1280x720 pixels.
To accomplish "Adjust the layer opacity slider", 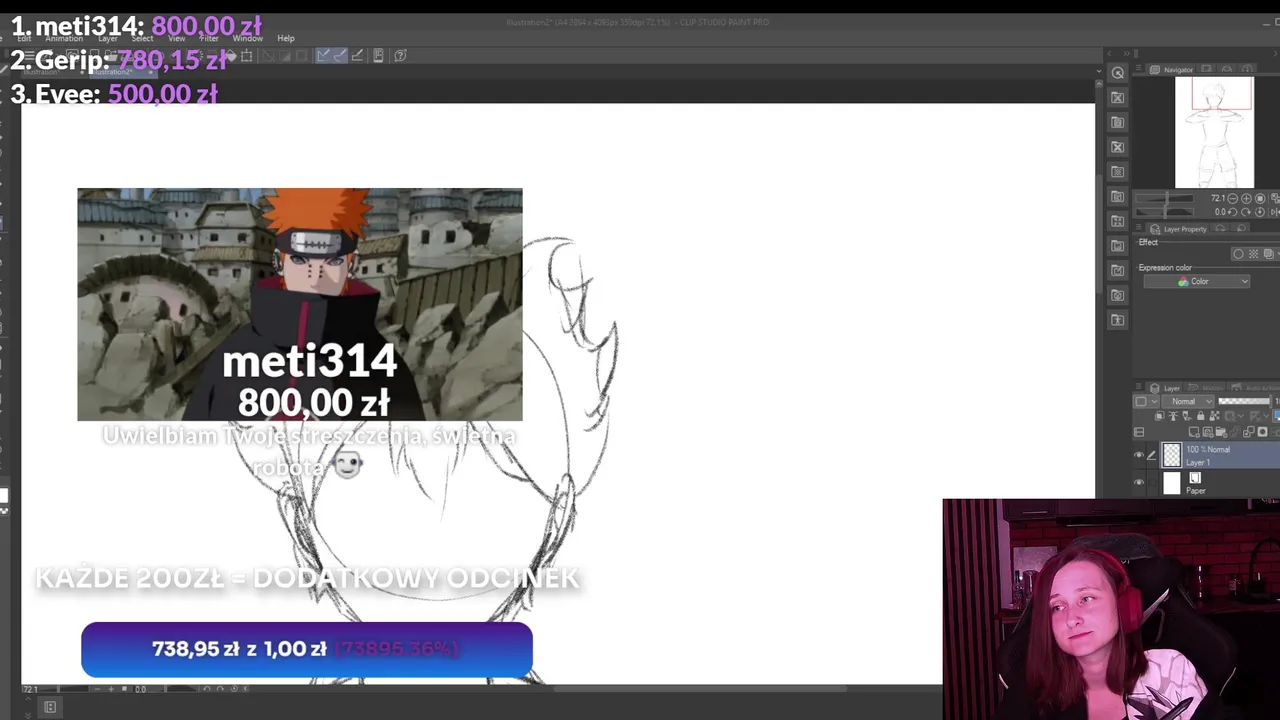I will pyautogui.click(x=1244, y=401).
